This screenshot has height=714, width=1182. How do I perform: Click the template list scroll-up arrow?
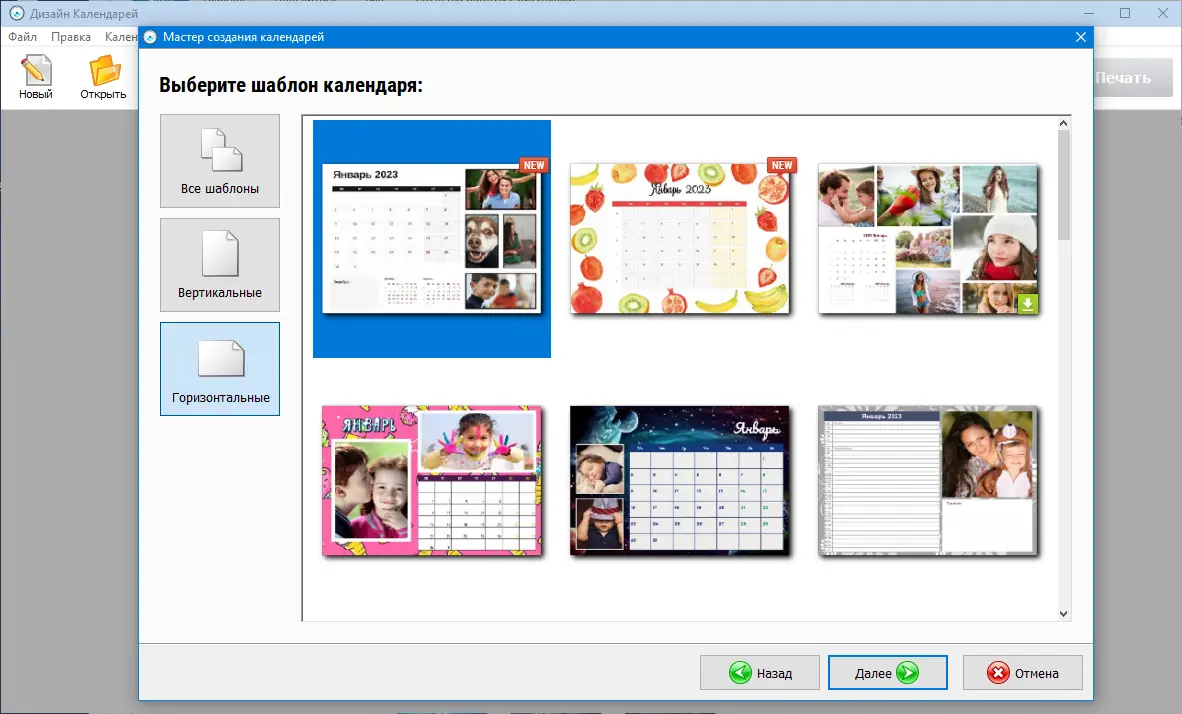(1063, 123)
